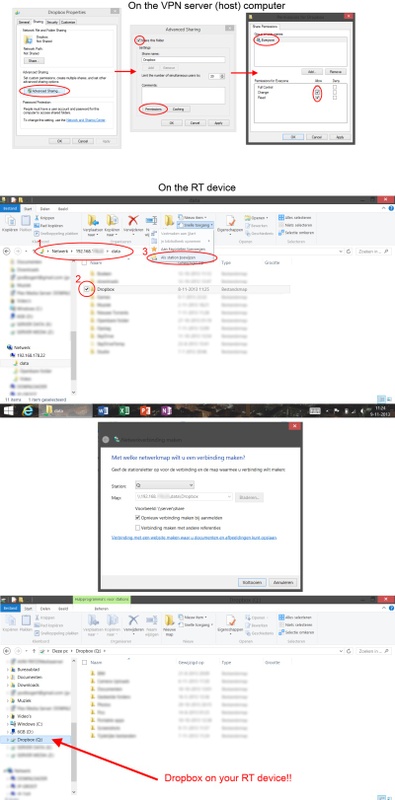Click Caching button in Advanced Sharing
Viewport: 395px width, 800px height.
[178, 109]
